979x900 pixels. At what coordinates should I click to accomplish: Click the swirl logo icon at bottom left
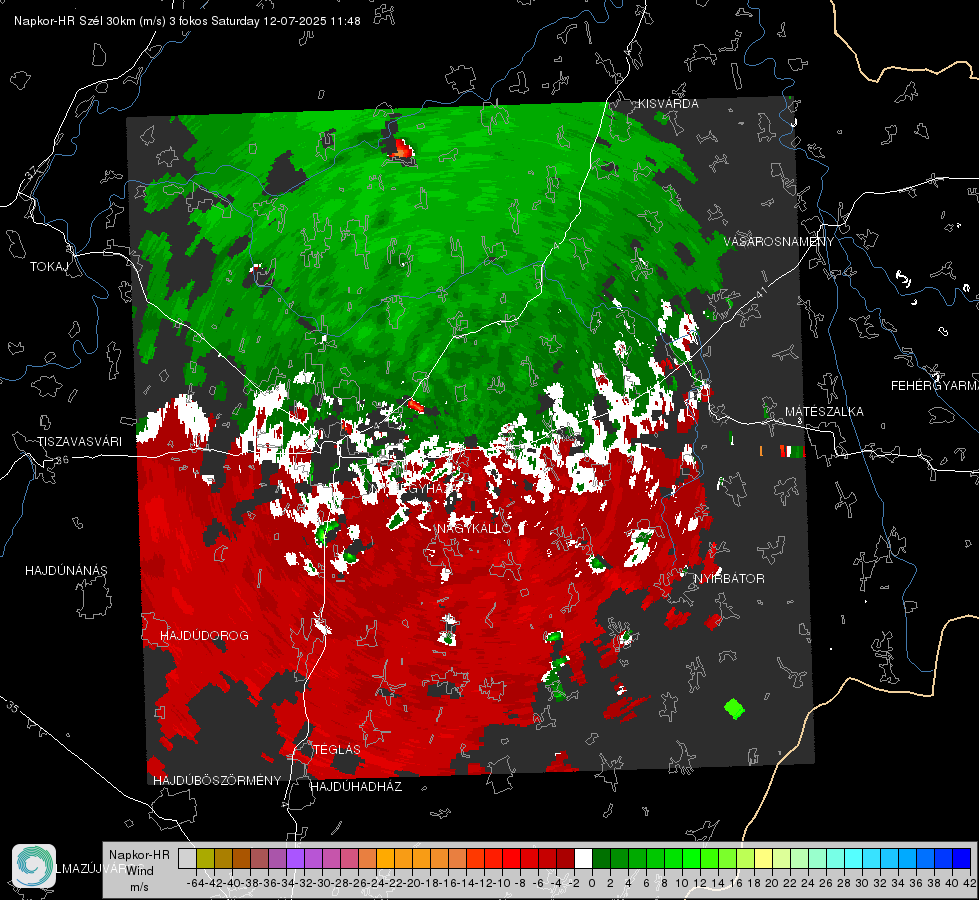(x=34, y=866)
